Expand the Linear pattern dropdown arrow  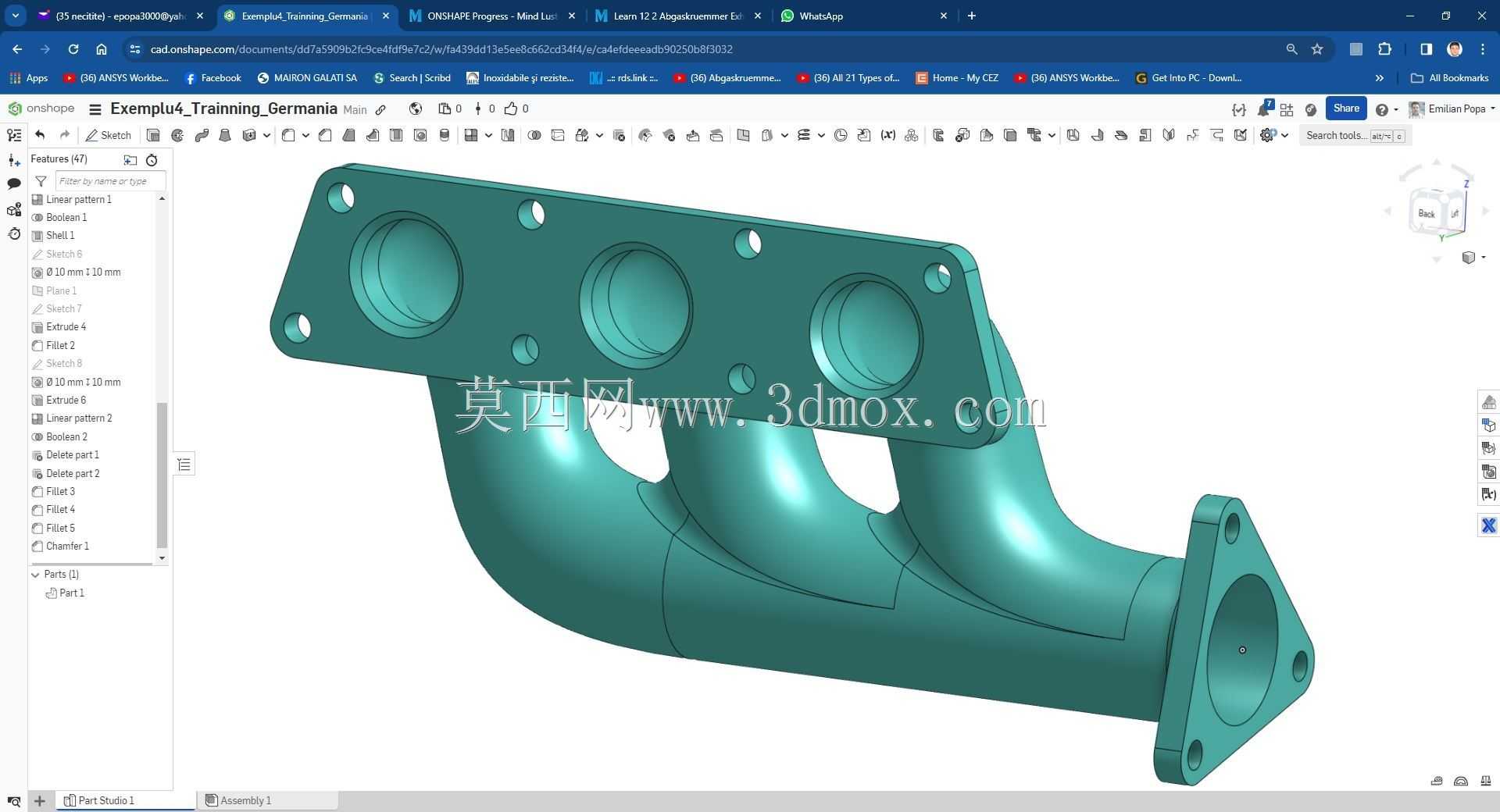pyautogui.click(x=488, y=135)
